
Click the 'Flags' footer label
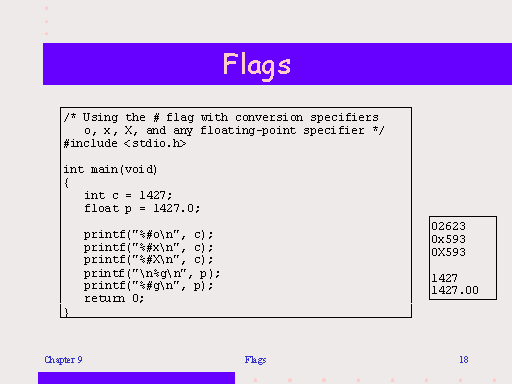pos(255,360)
